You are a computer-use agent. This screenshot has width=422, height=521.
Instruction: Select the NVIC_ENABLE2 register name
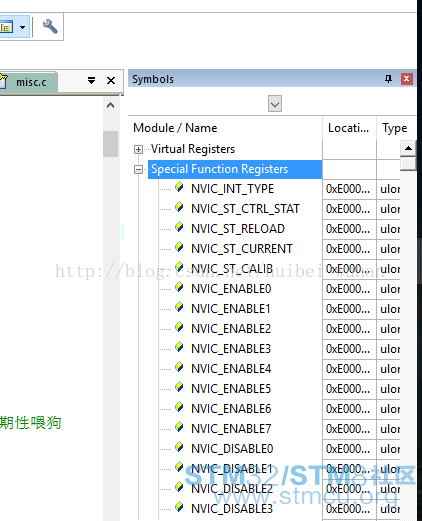(231, 329)
